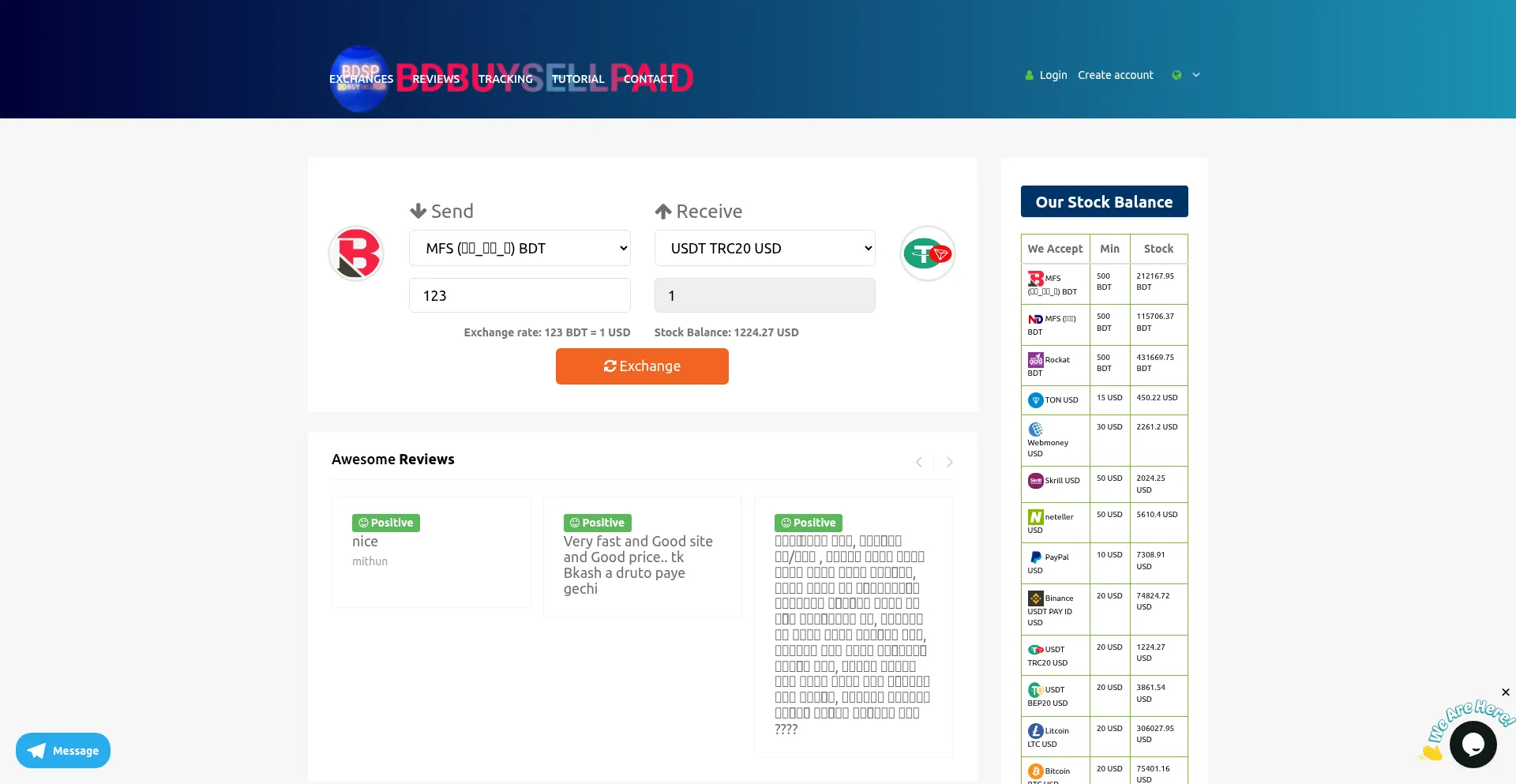1516x784 pixels.
Task: Click the Login link
Action: click(x=1053, y=75)
